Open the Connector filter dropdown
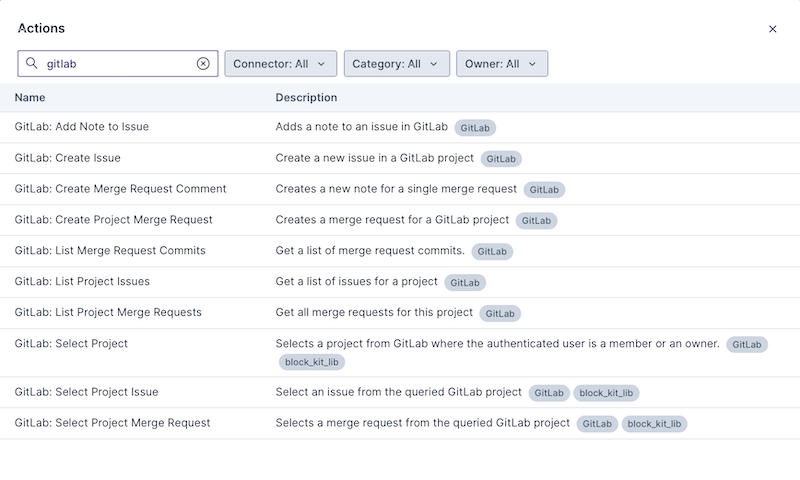 pyautogui.click(x=279, y=64)
